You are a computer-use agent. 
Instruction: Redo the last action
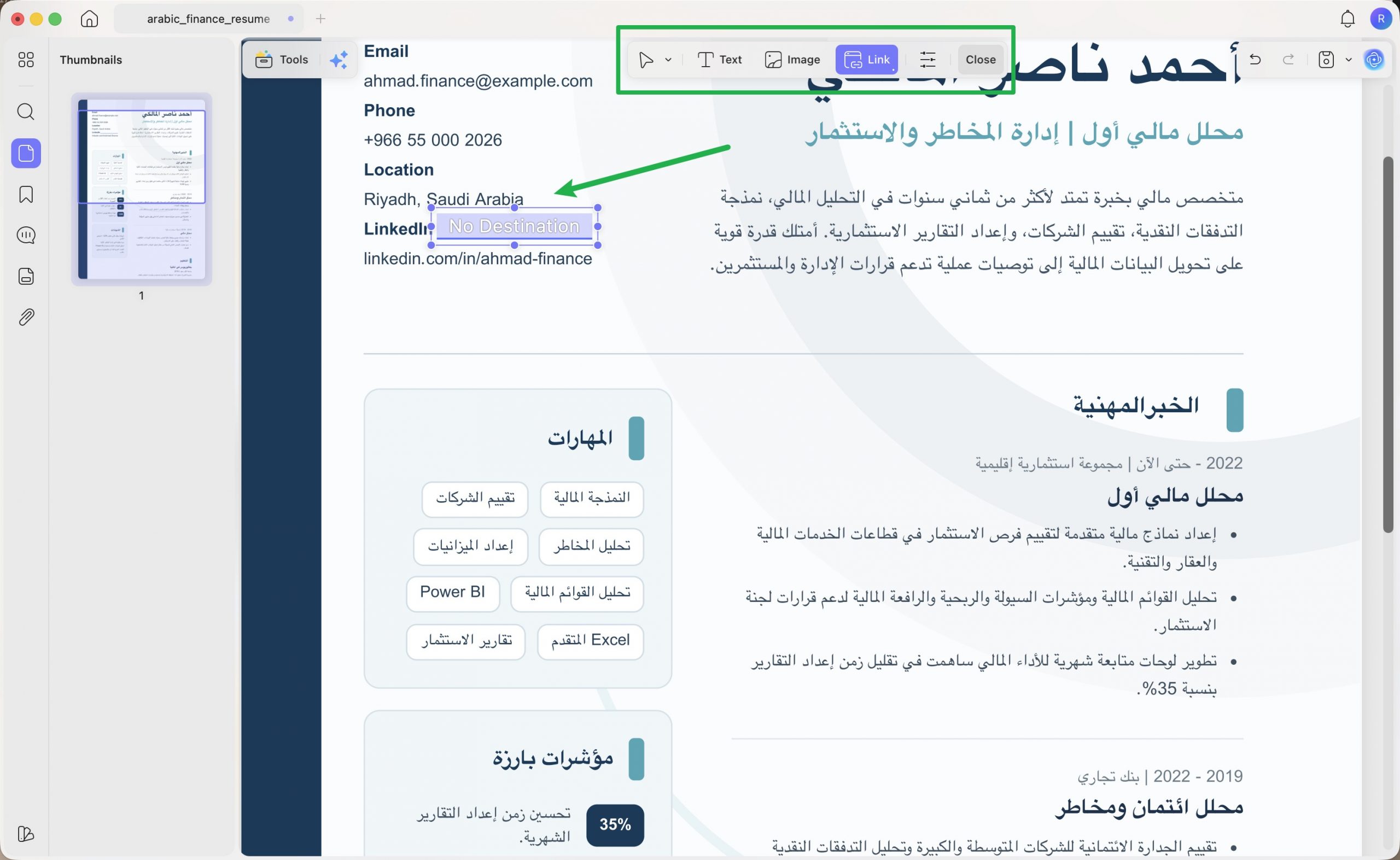click(1288, 60)
